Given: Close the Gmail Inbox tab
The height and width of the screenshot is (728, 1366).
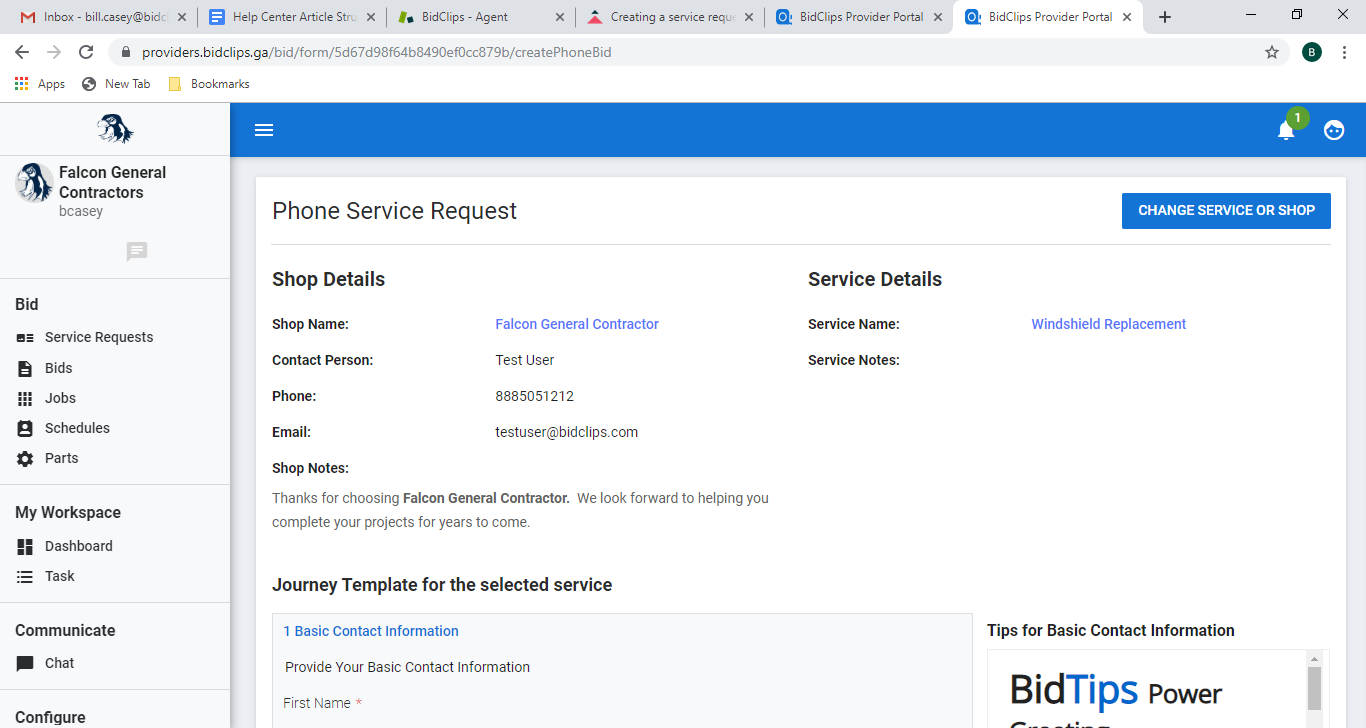Looking at the screenshot, I should point(181,17).
